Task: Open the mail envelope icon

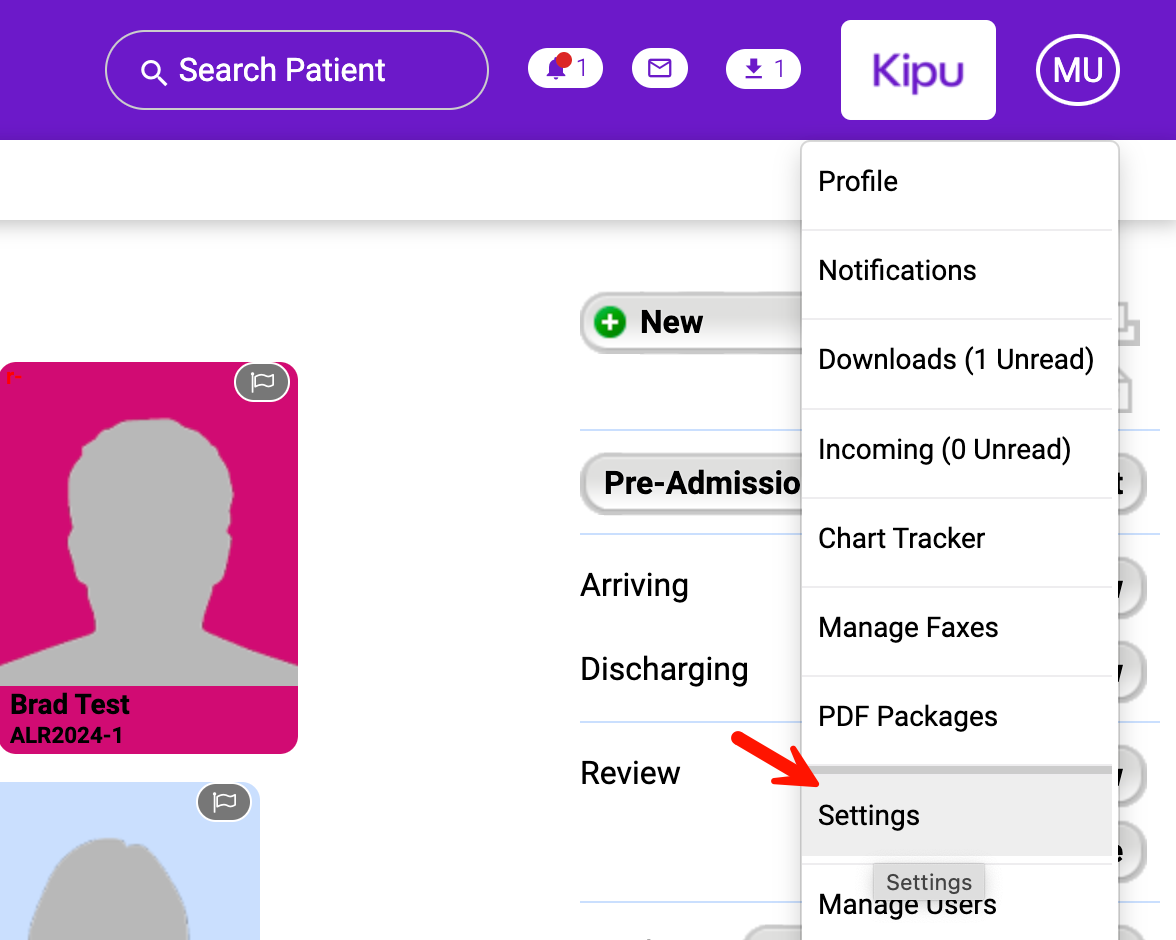Action: pos(659,69)
